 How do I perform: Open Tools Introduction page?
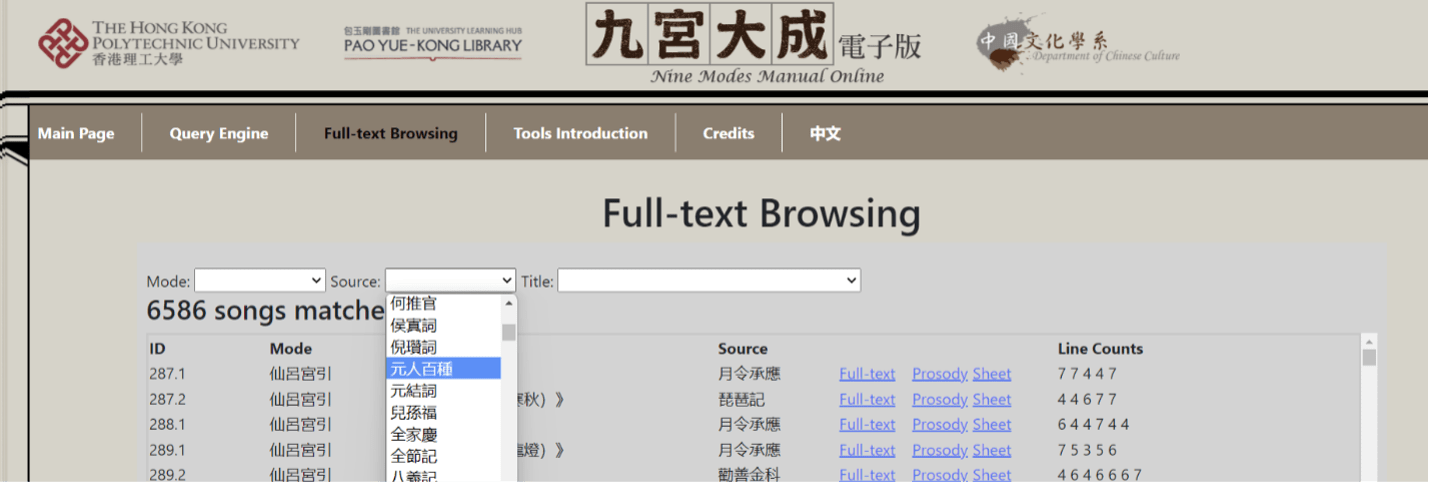pyautogui.click(x=581, y=133)
